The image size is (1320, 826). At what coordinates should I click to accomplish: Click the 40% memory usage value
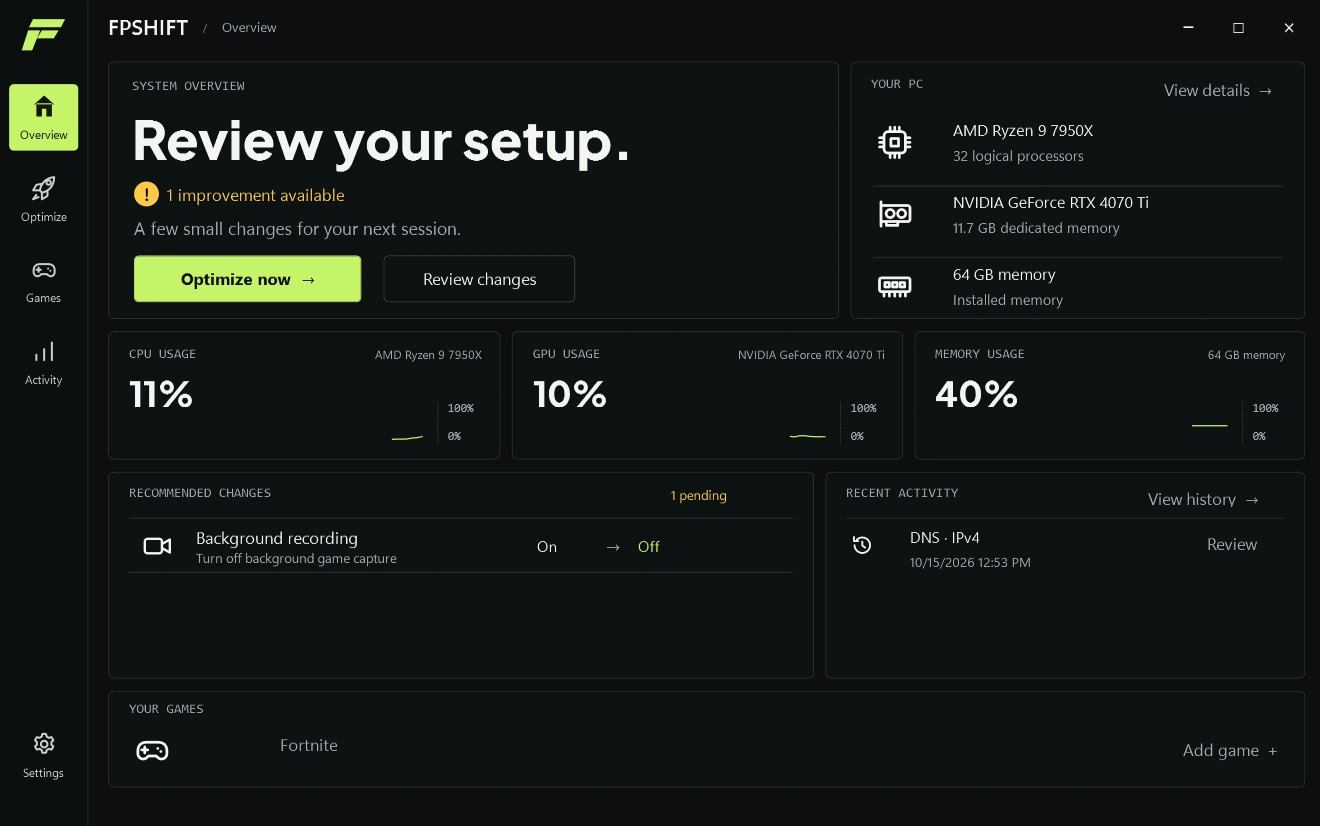point(976,394)
